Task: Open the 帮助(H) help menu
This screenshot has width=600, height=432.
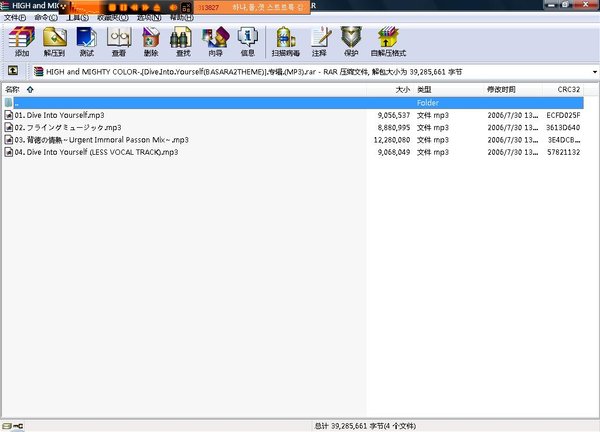Action: 181,18
